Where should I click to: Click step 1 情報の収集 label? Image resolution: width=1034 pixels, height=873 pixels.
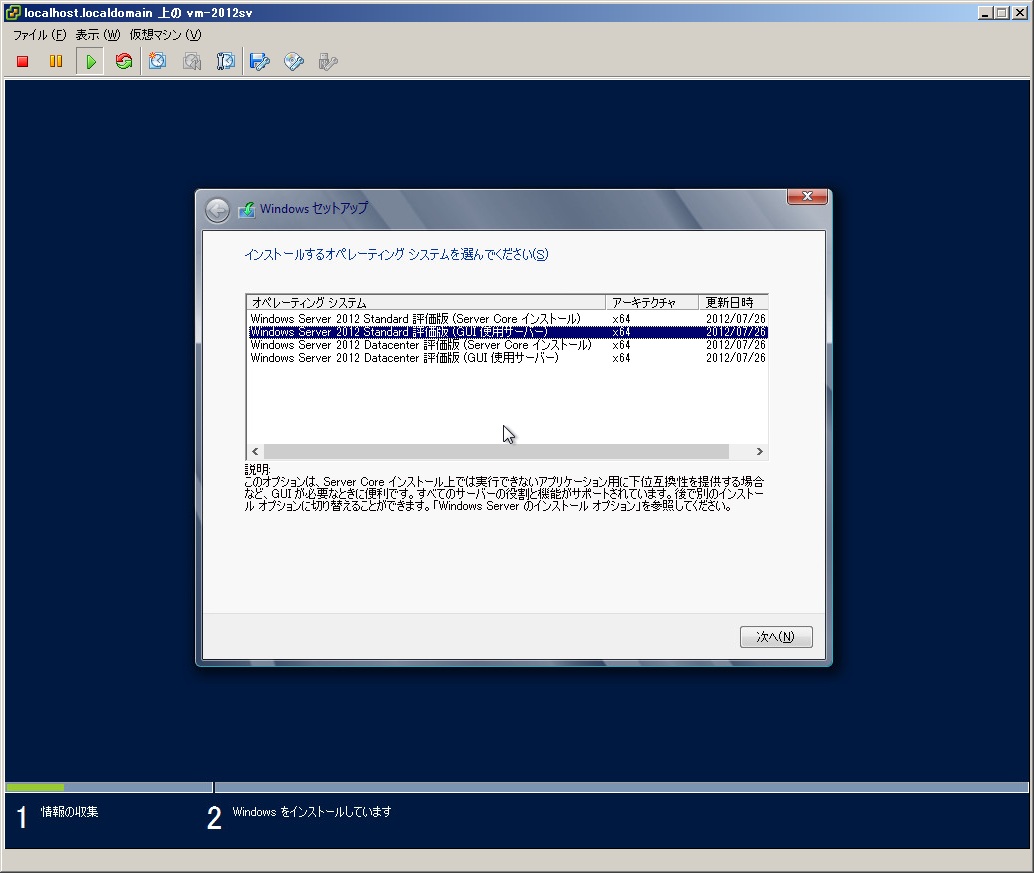[69, 812]
